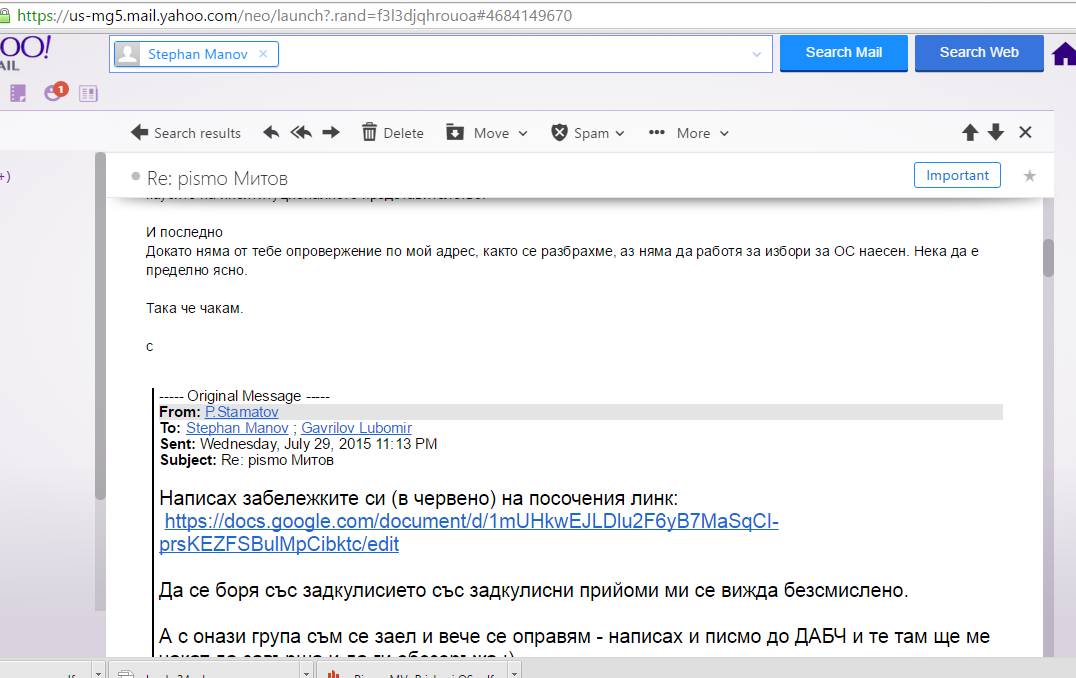Open the docs.google.com document link

(x=470, y=521)
